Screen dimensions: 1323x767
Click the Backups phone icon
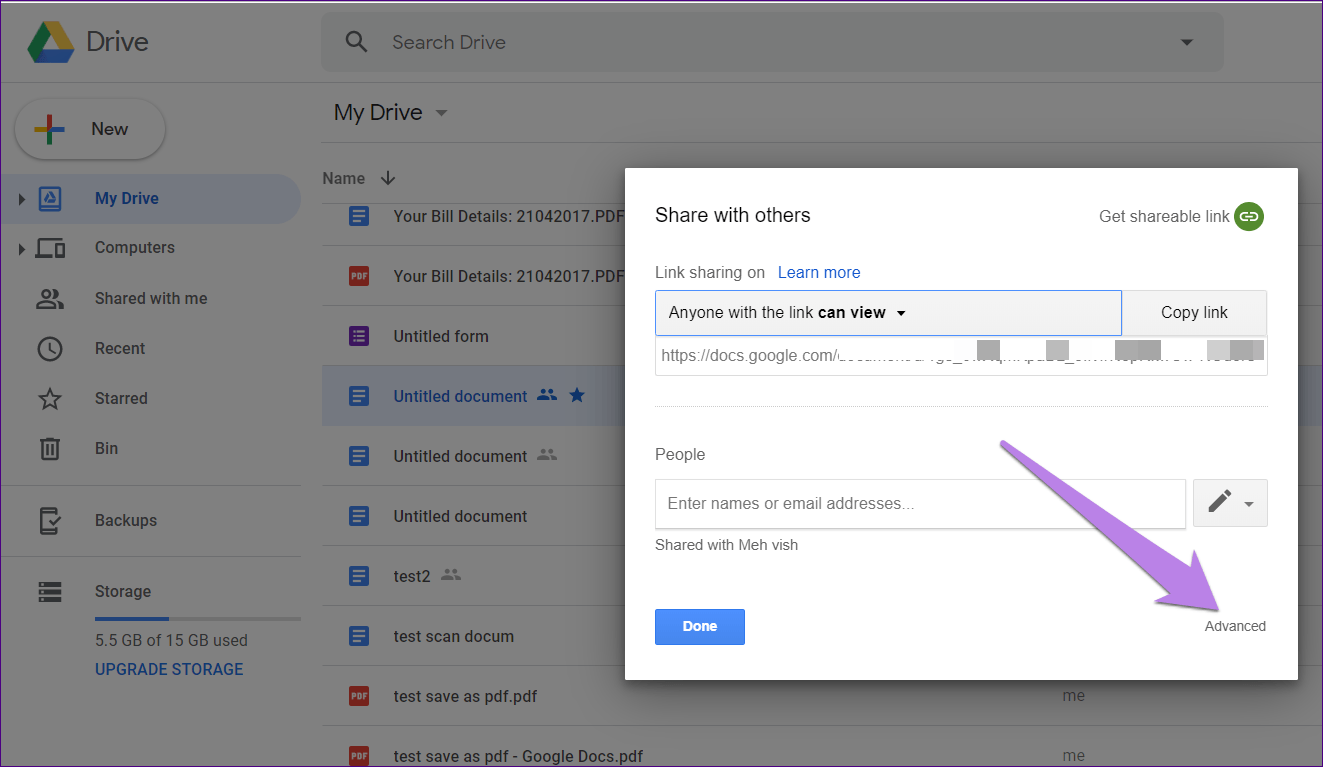pos(50,520)
